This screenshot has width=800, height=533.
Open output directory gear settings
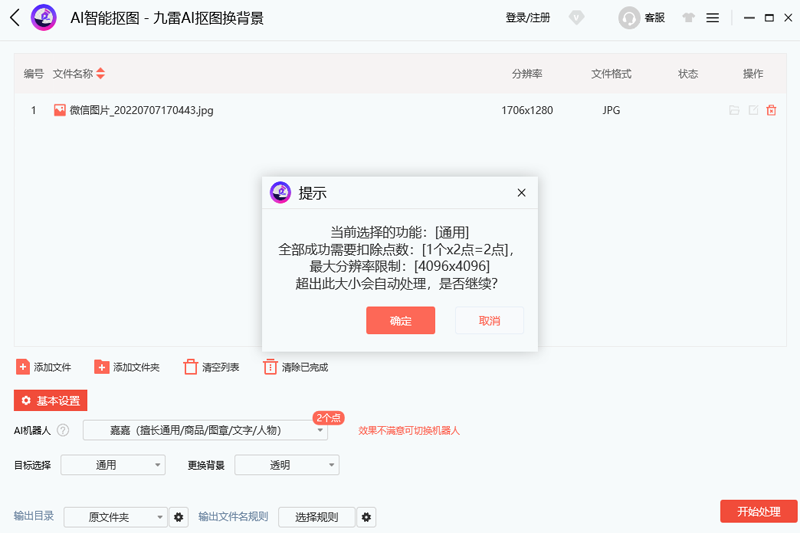179,517
